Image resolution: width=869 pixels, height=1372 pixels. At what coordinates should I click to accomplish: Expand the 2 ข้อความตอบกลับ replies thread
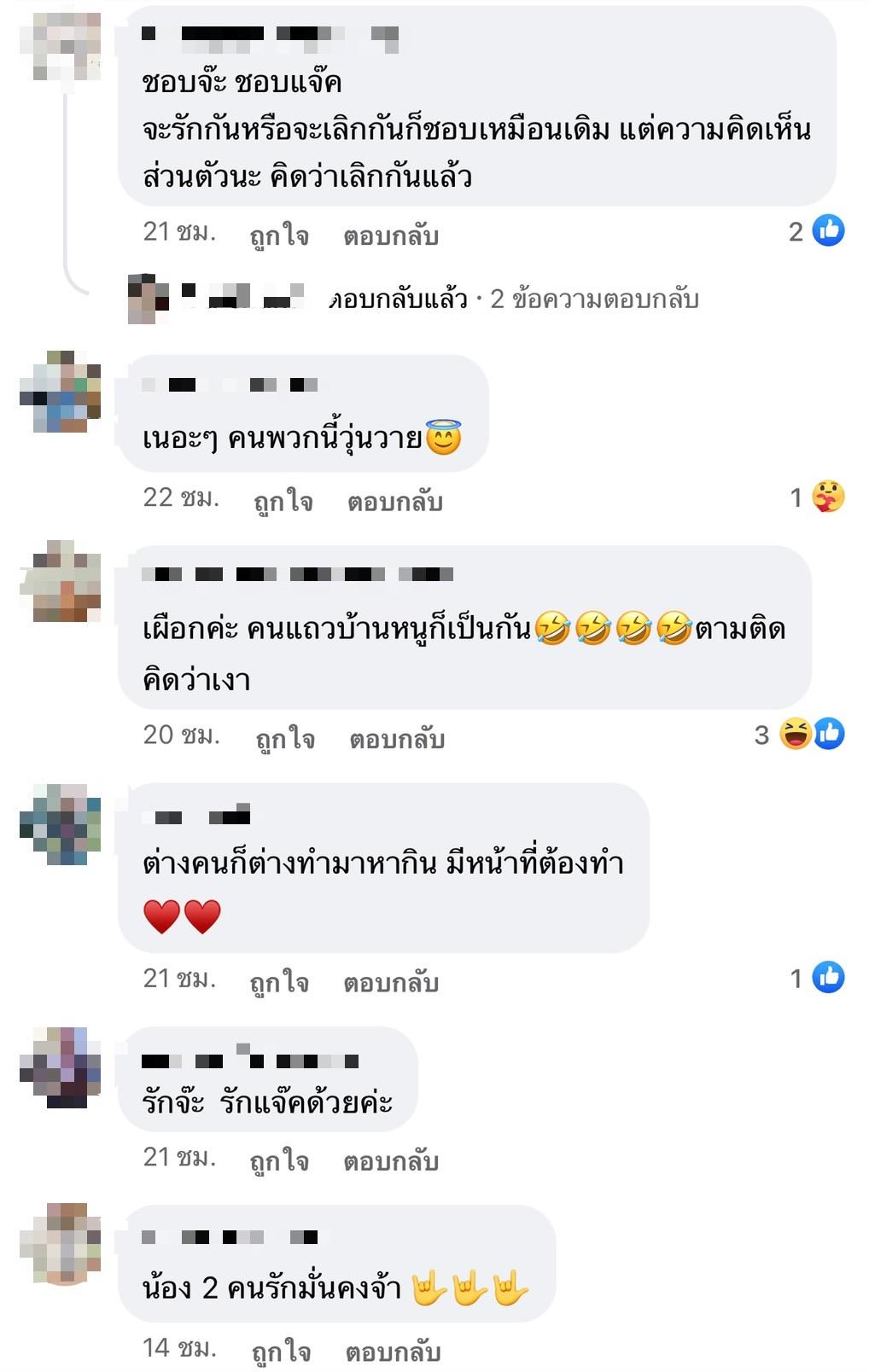point(594,299)
